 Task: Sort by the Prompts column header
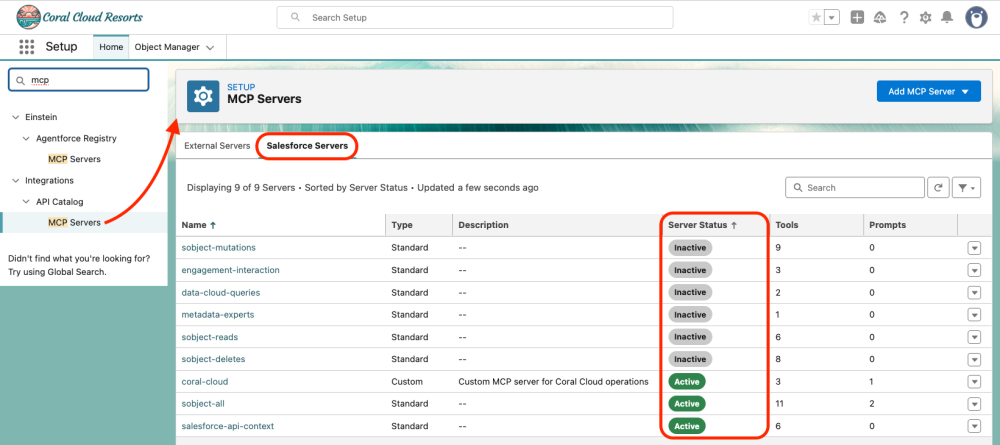point(887,225)
